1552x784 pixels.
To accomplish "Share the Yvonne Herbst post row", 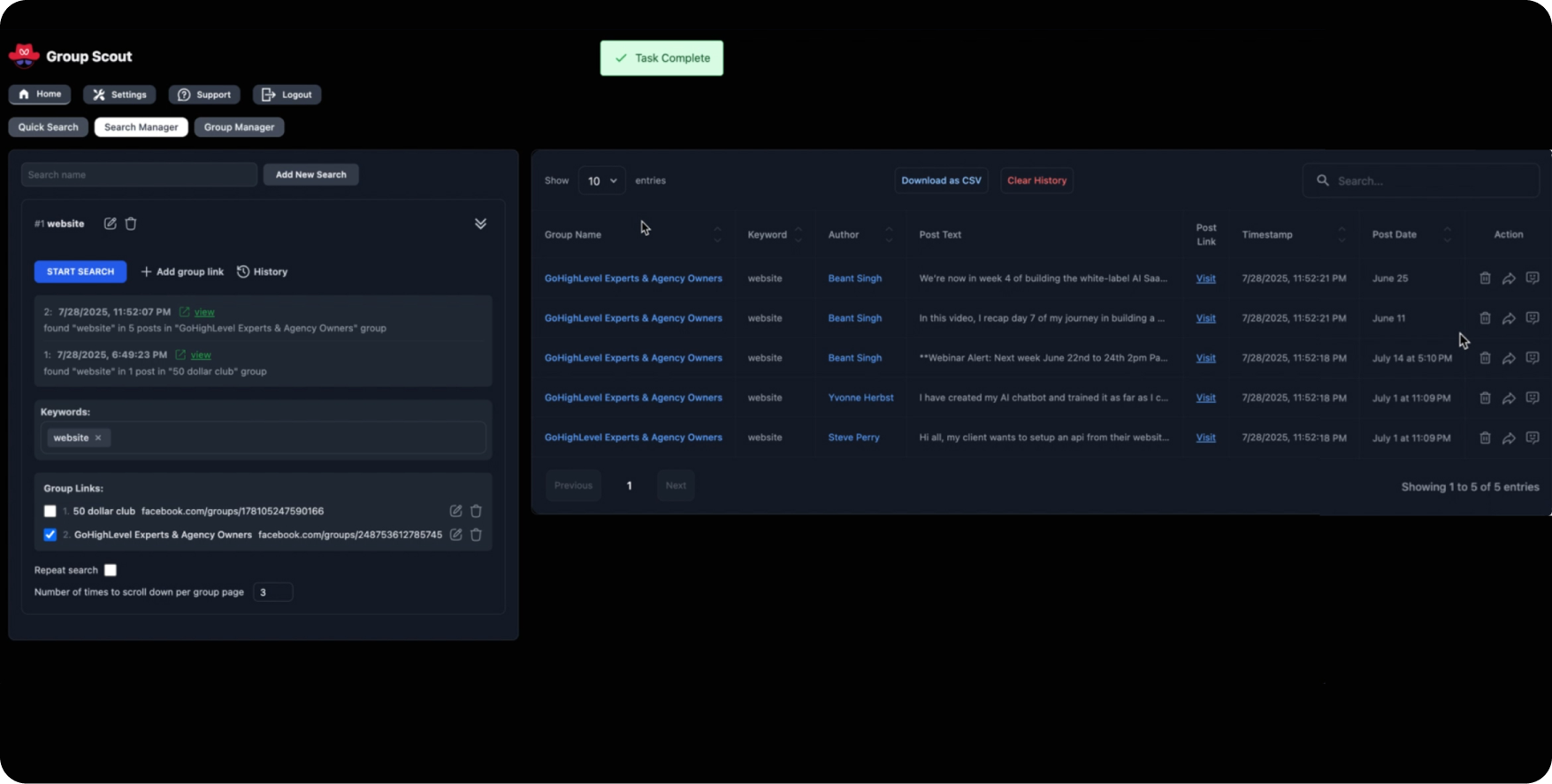I will tap(1509, 398).
